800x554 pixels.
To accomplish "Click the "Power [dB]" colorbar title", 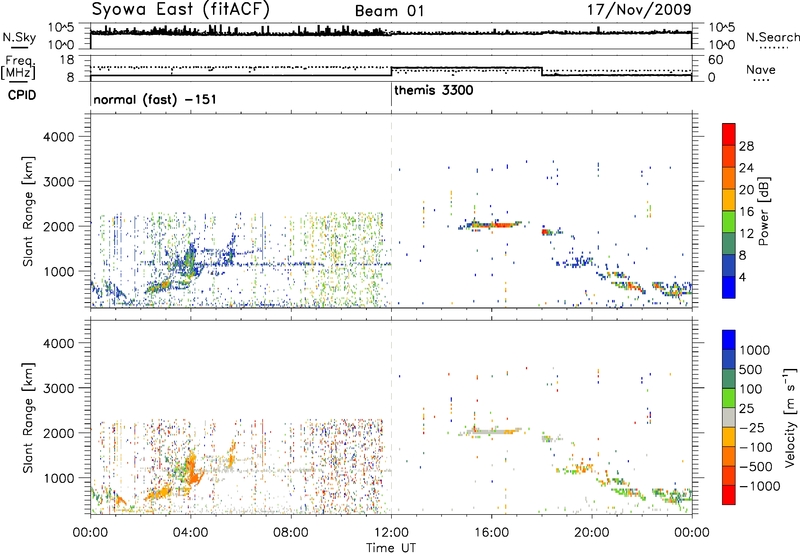I will coord(763,211).
